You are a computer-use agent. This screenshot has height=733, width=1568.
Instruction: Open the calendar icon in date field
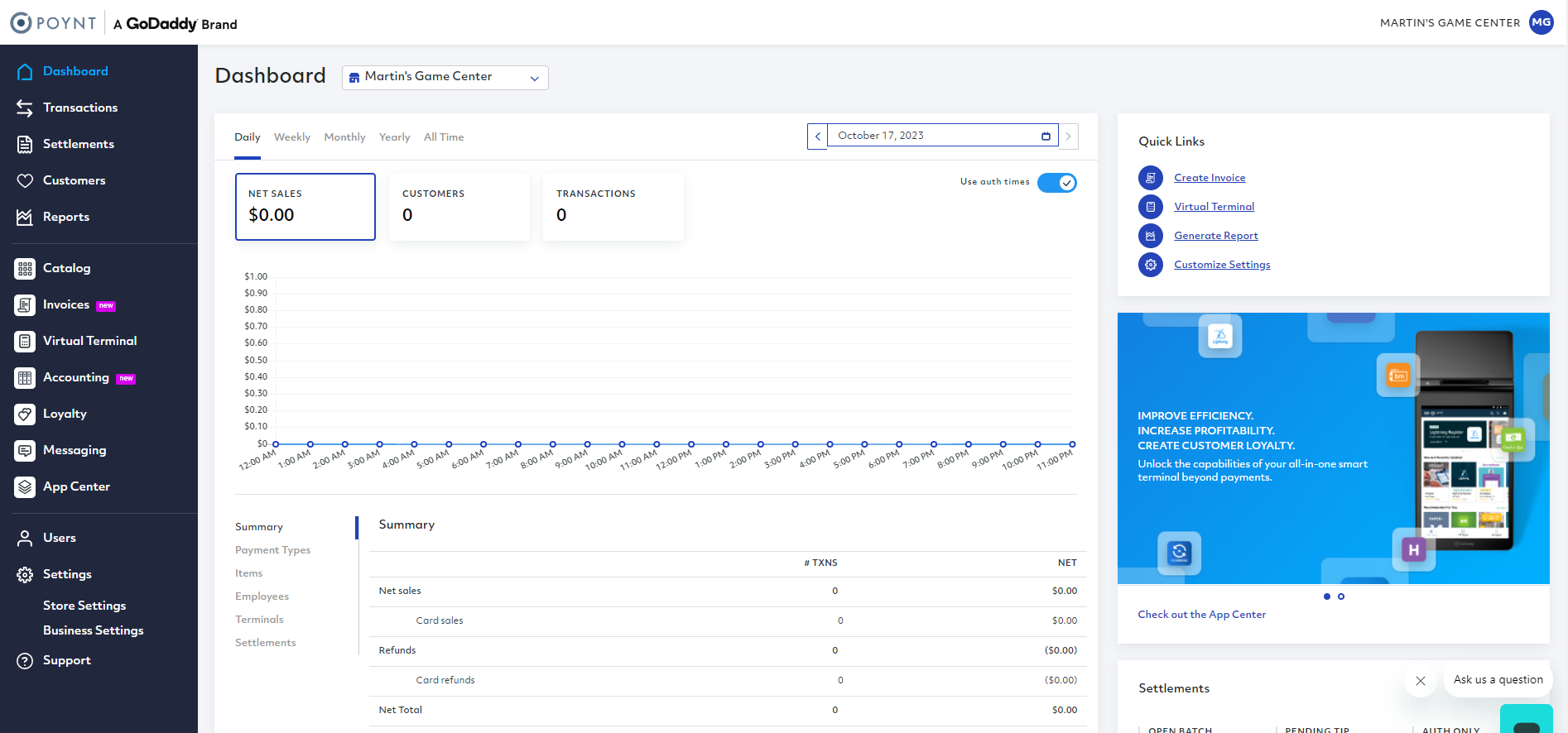pyautogui.click(x=1046, y=136)
